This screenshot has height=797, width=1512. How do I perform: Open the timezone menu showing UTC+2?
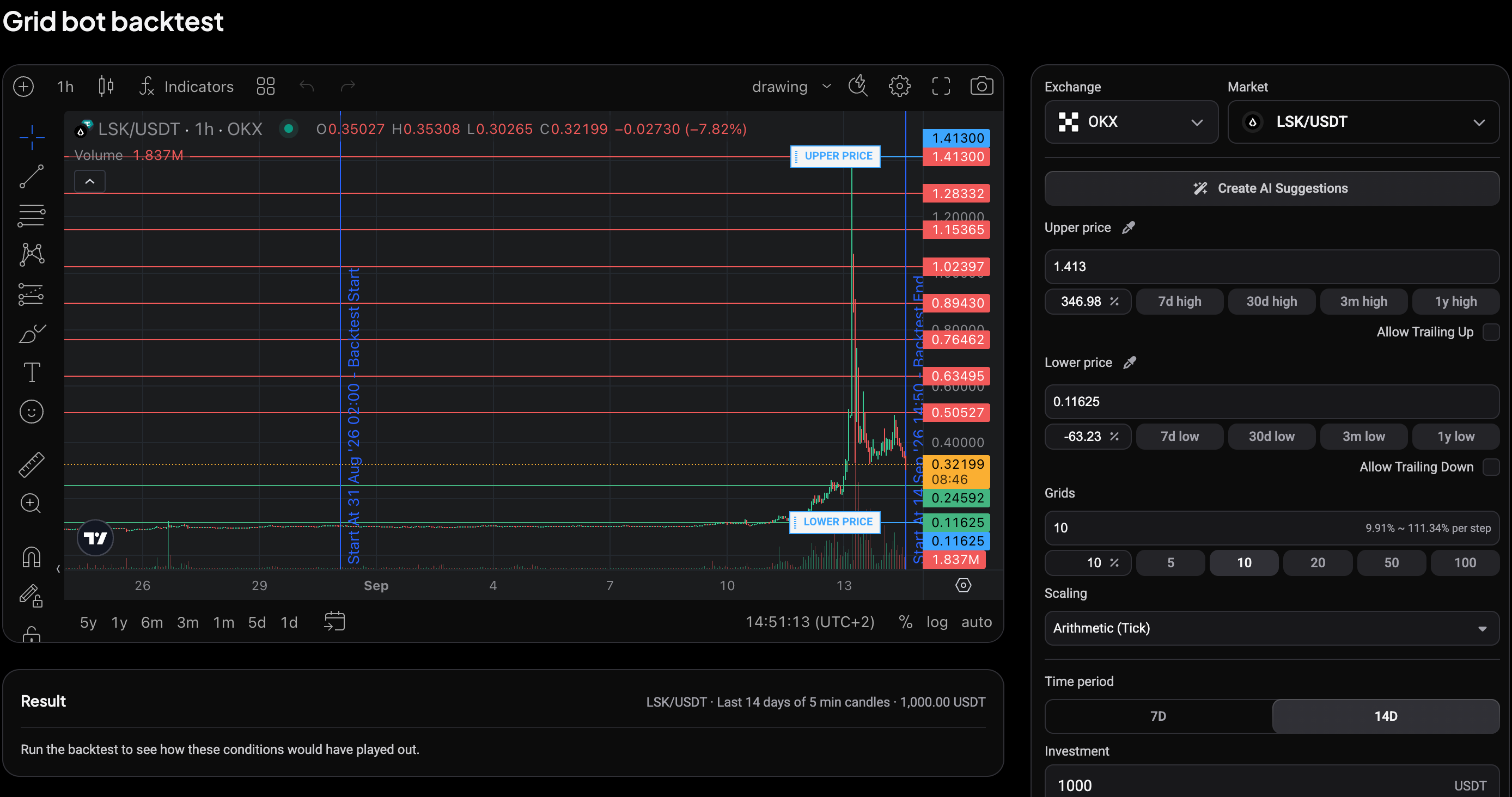click(810, 622)
